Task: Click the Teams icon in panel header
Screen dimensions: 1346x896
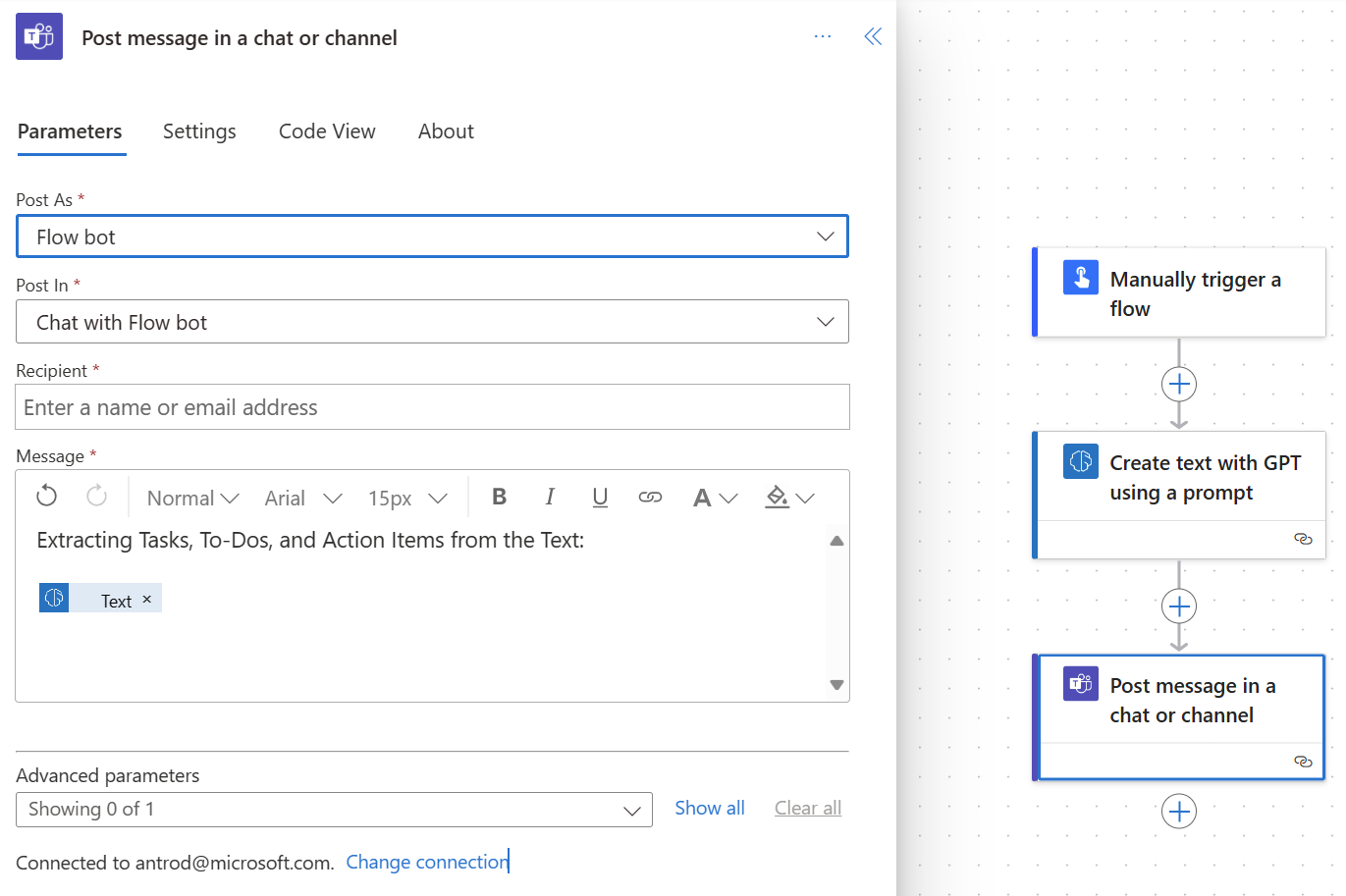Action: click(39, 36)
